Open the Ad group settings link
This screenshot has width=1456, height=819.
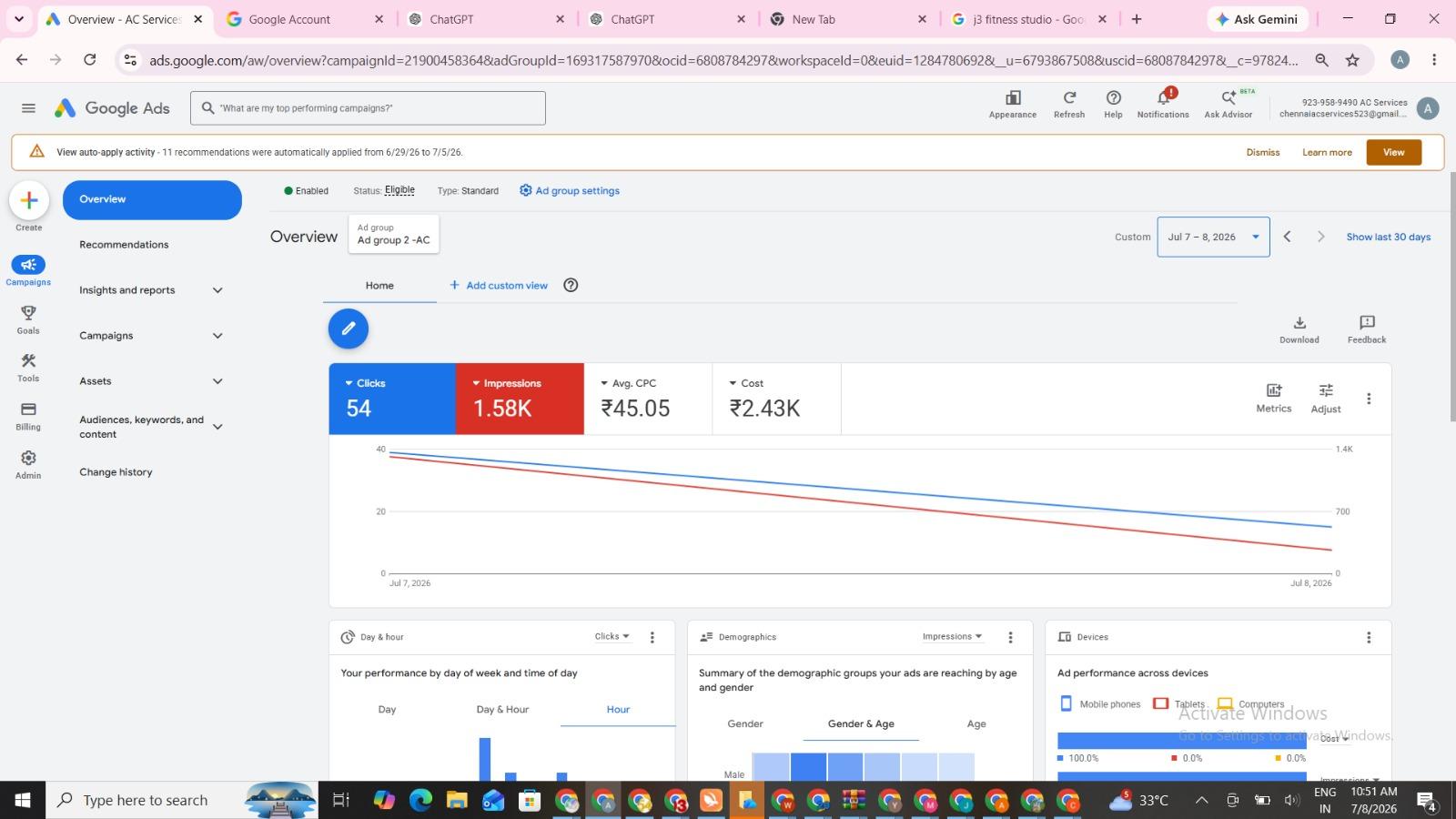point(570,190)
